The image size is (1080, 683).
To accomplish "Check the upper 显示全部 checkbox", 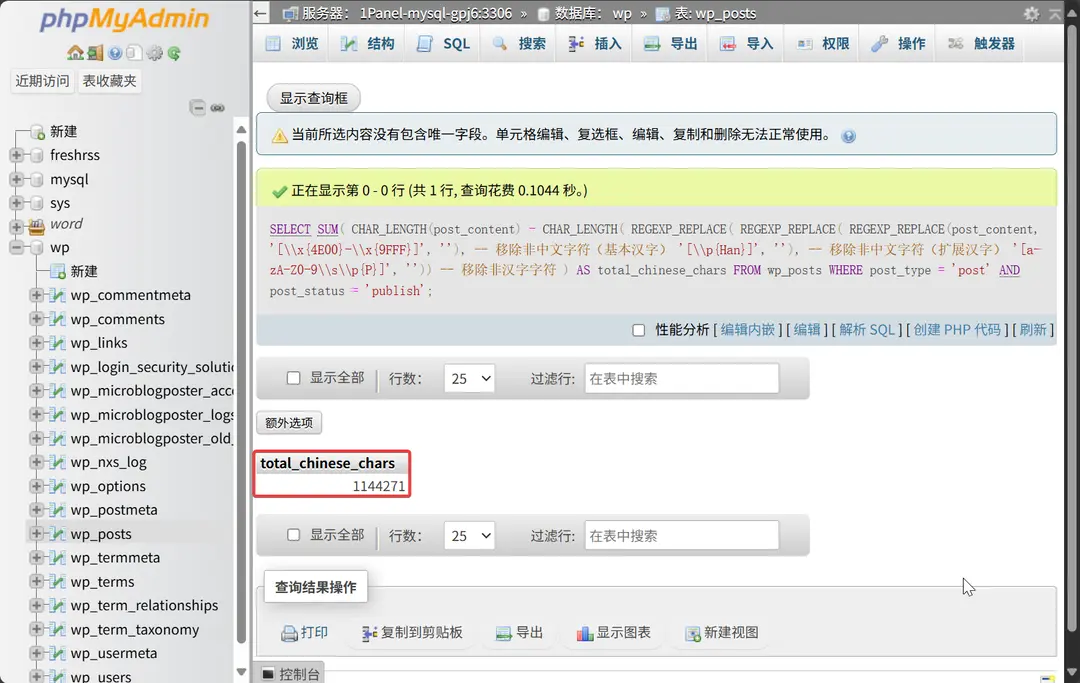I will 294,378.
